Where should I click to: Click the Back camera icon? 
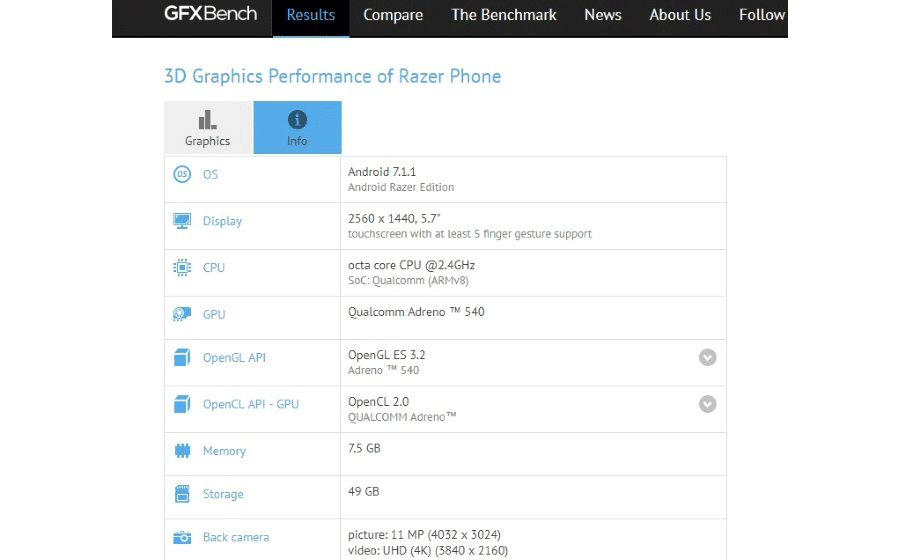(182, 538)
